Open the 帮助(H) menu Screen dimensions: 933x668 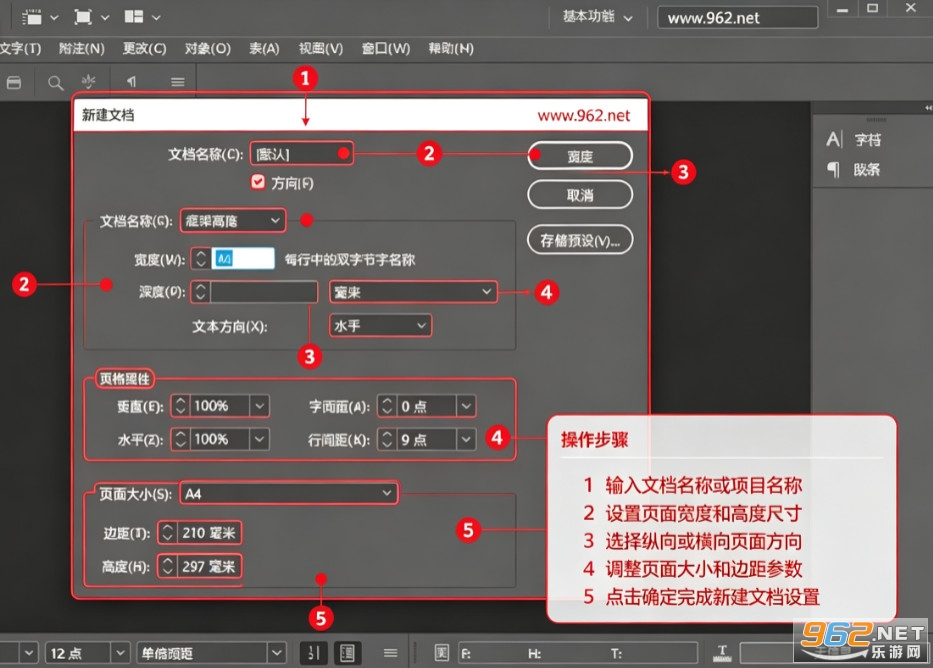tap(451, 49)
